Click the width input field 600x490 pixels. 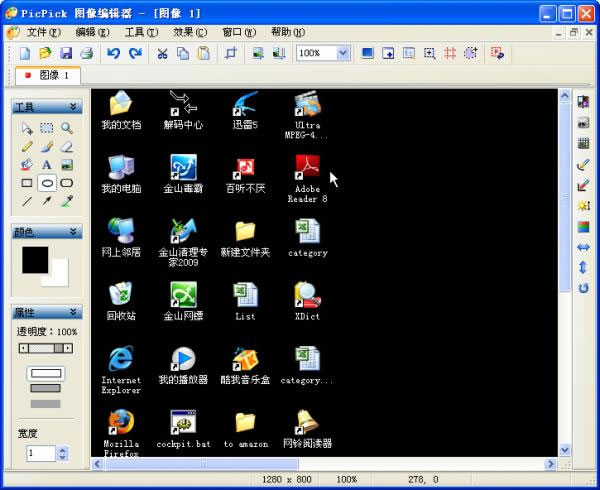41,453
